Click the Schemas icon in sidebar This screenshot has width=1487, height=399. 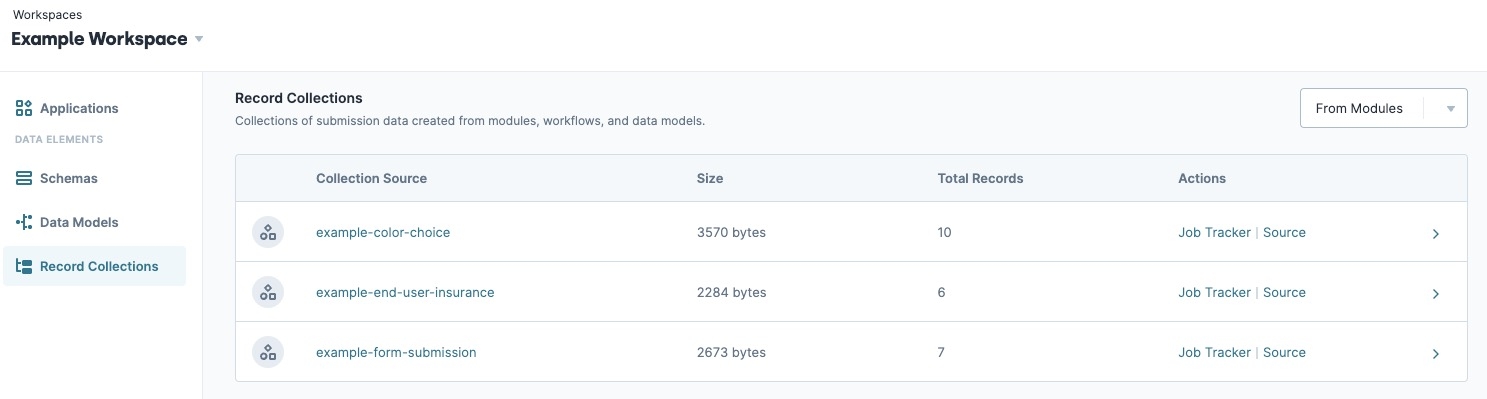click(24, 178)
